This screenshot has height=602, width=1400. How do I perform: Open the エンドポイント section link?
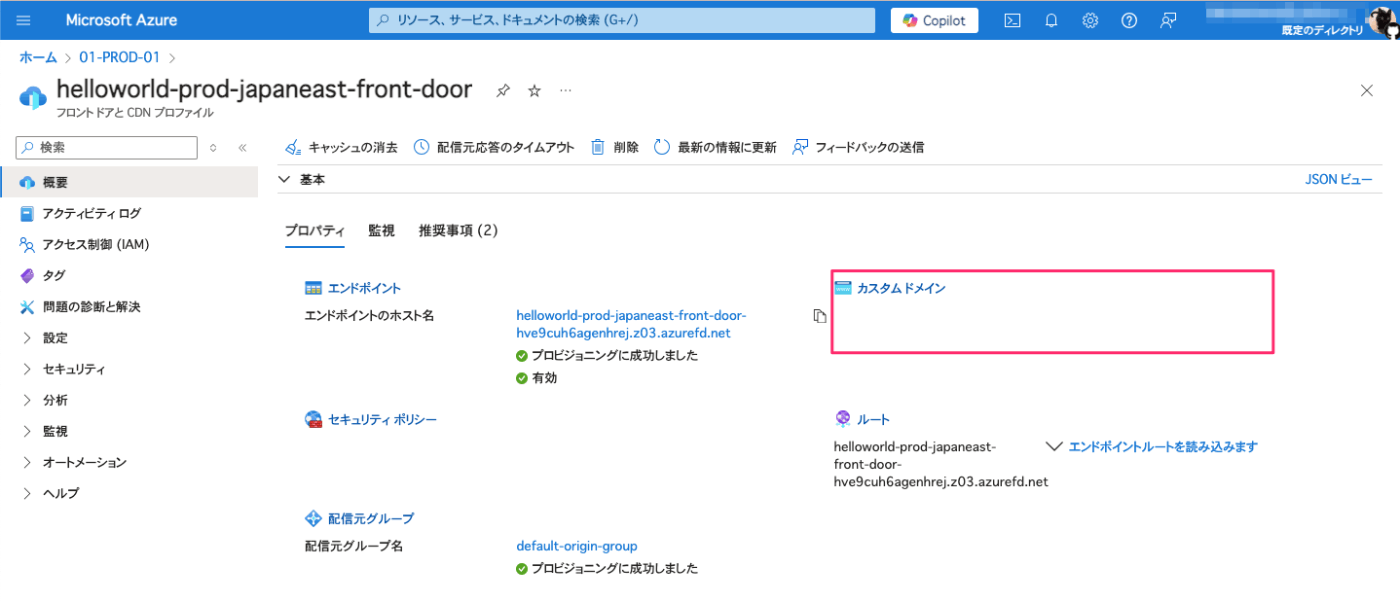364,288
